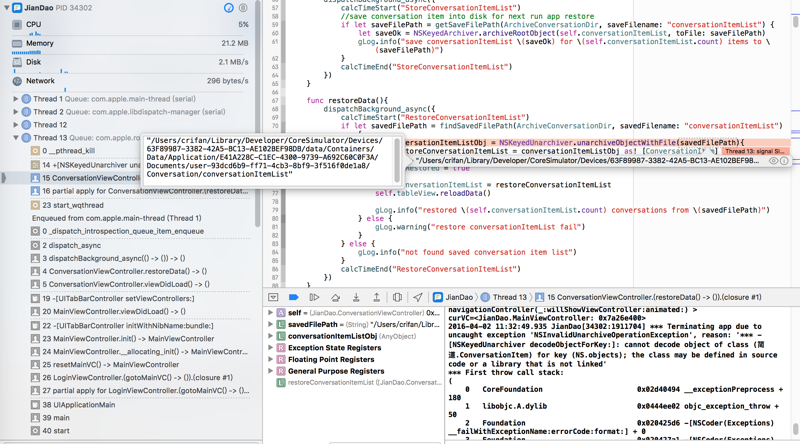Open the JianDao breadcrumb in debug bar
800x444 pixels.
pyautogui.click(x=454, y=298)
